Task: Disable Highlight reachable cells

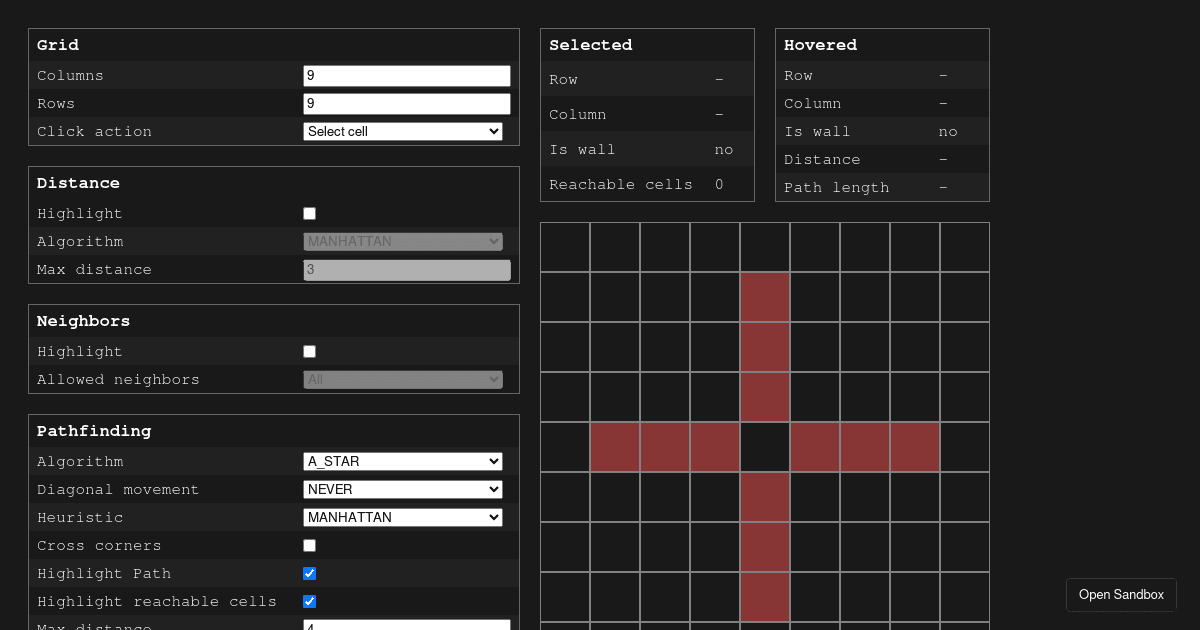Action: (309, 601)
